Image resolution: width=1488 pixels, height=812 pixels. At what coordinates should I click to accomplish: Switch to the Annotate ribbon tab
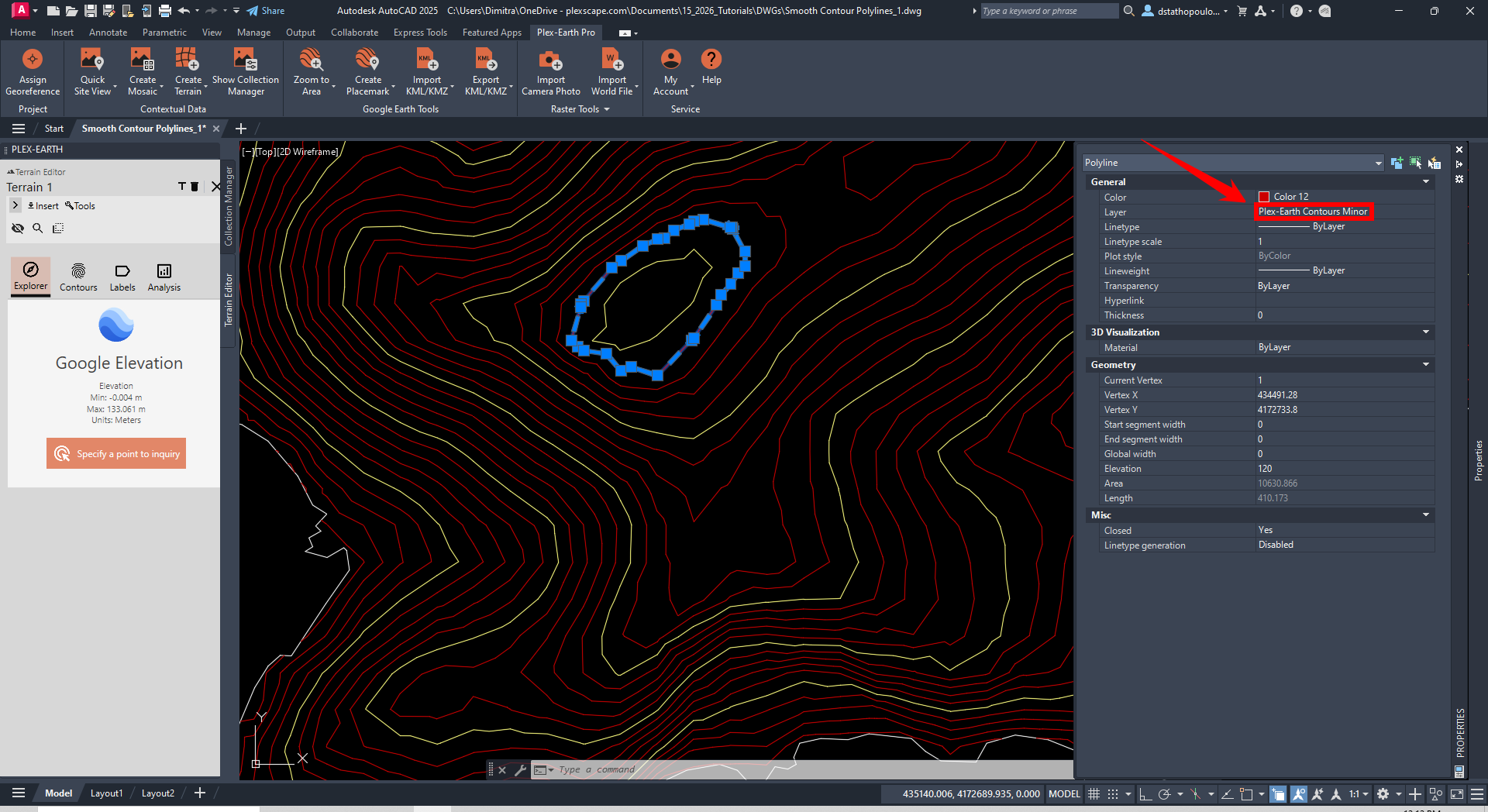(108, 33)
